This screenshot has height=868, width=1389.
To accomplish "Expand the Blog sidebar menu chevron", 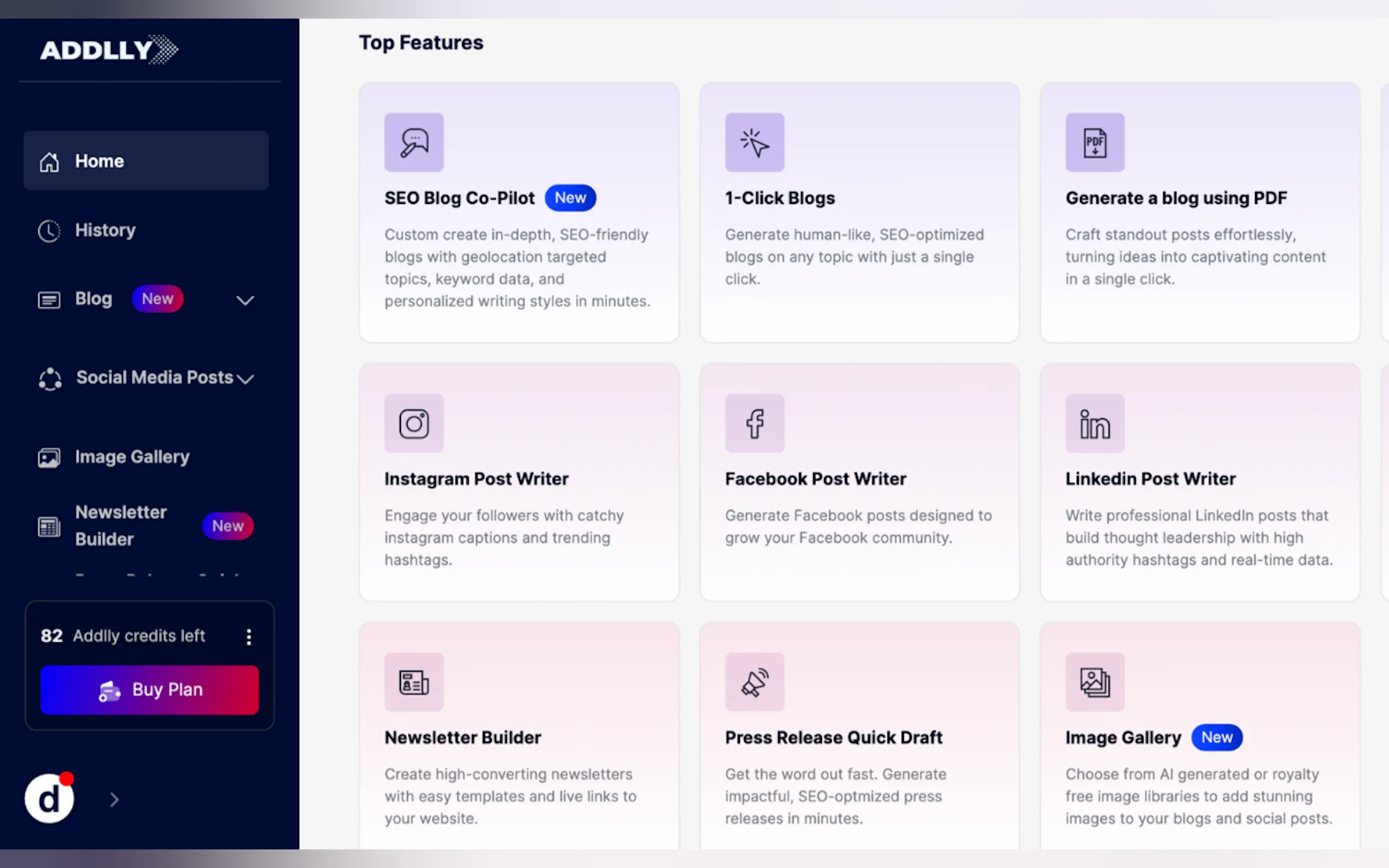I will tap(245, 300).
